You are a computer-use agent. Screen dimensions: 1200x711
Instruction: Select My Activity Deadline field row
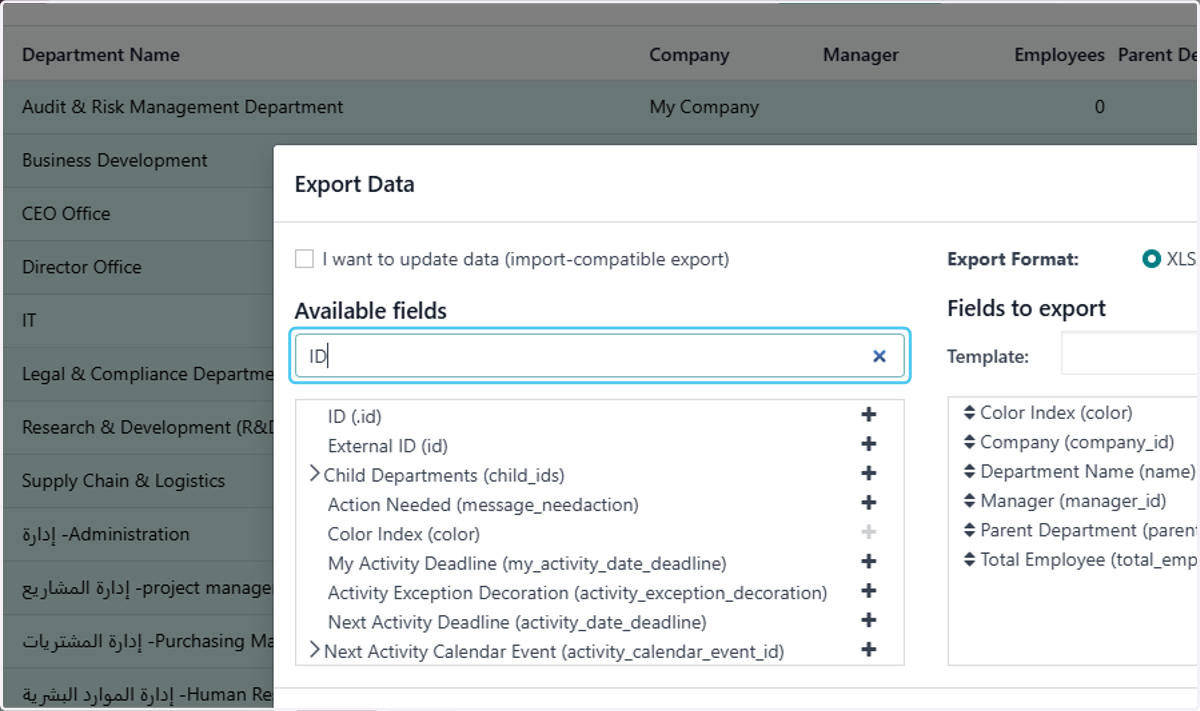click(527, 563)
